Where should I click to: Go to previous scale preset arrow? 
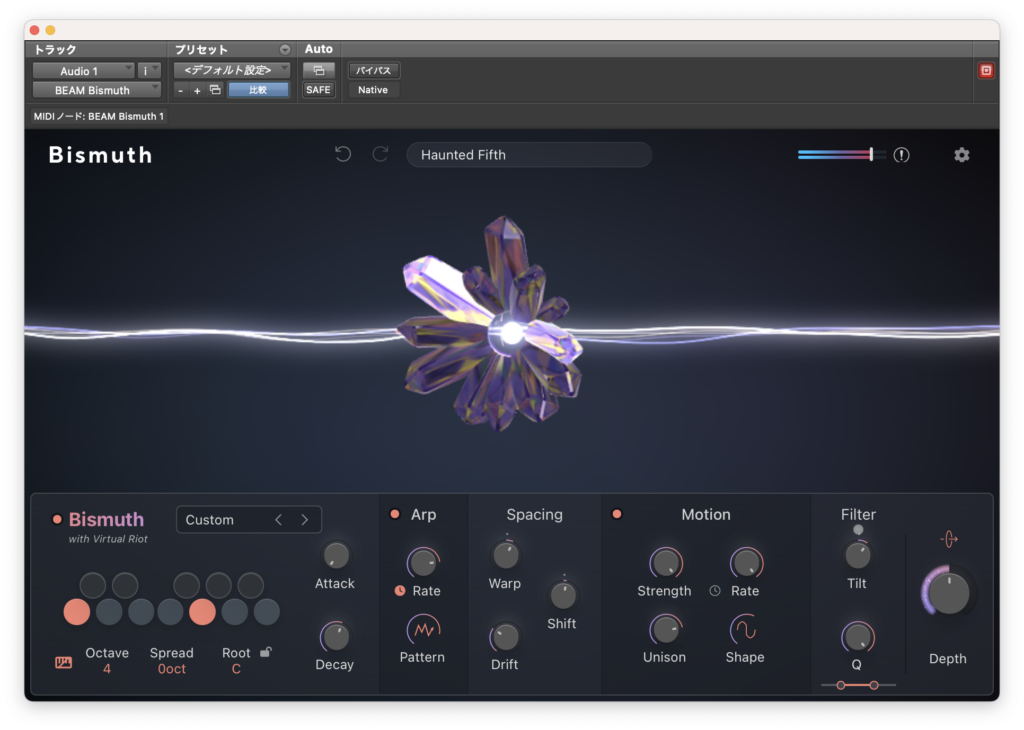(279, 520)
